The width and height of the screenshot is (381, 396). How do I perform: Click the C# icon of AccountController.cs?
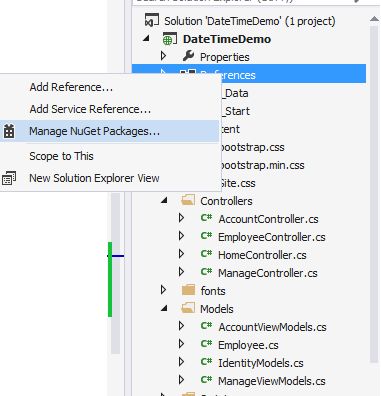tap(207, 218)
